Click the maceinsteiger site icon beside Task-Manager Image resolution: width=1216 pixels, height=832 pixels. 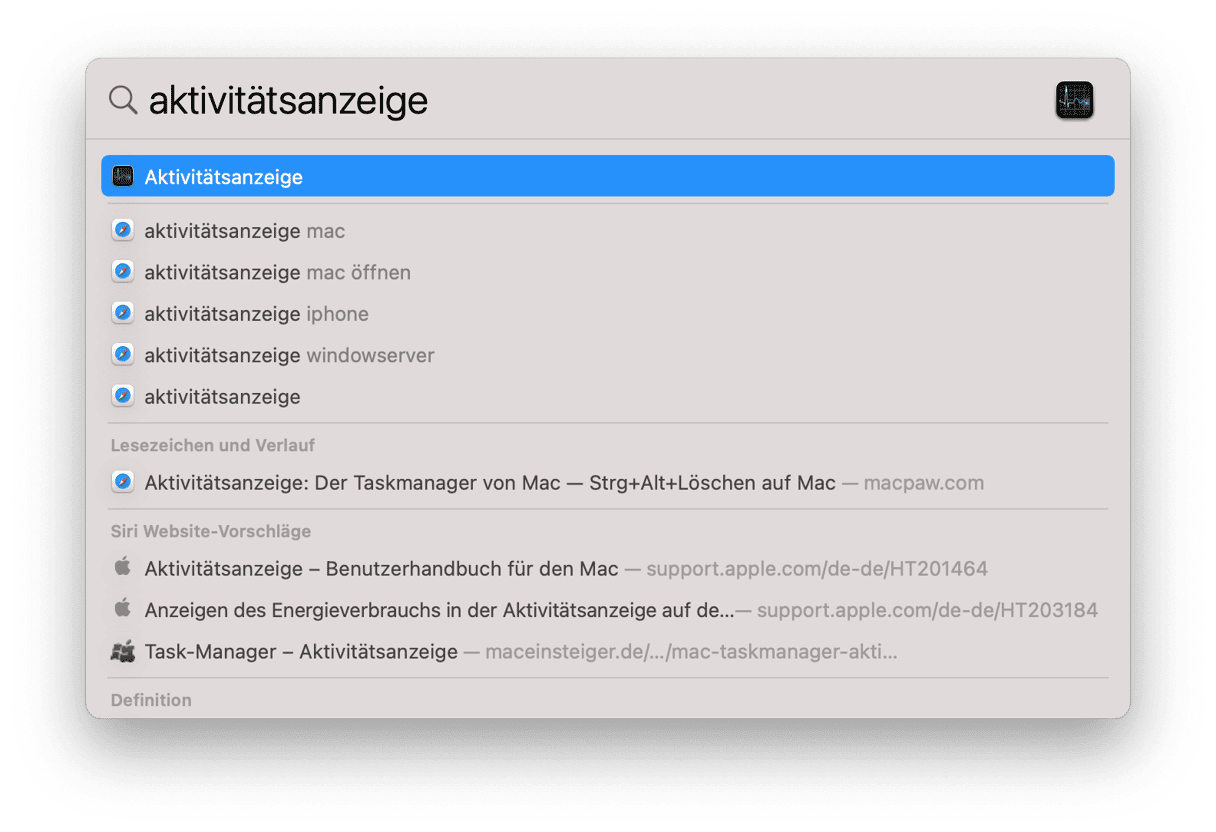(x=123, y=652)
